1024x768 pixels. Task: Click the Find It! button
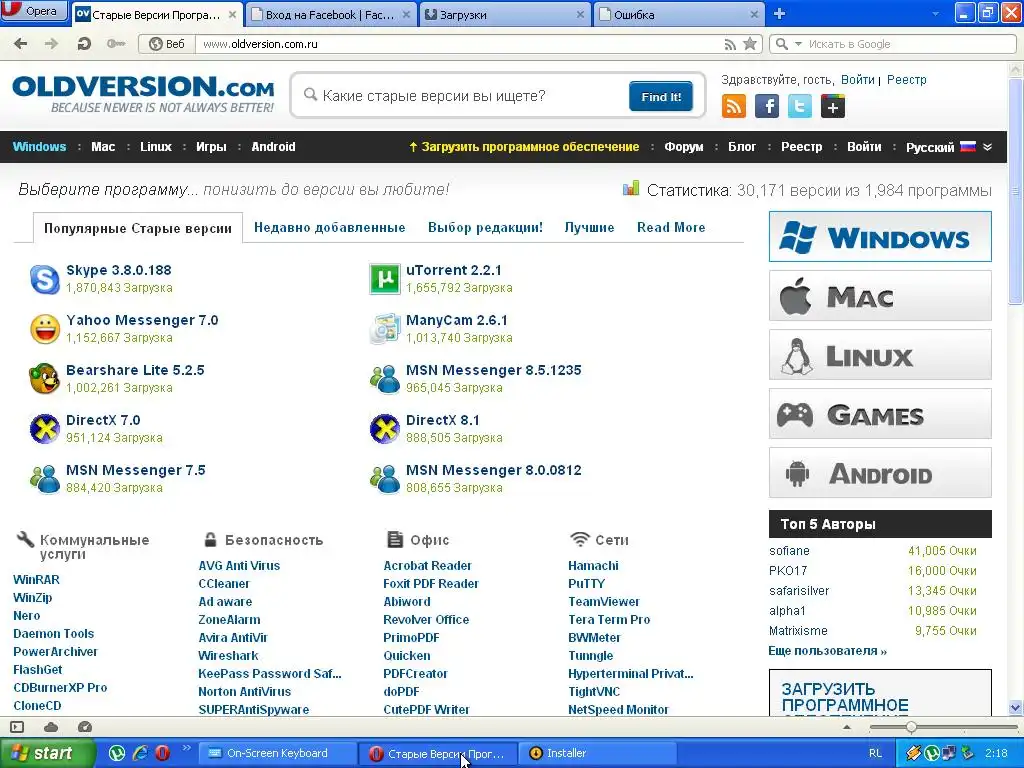pos(661,97)
